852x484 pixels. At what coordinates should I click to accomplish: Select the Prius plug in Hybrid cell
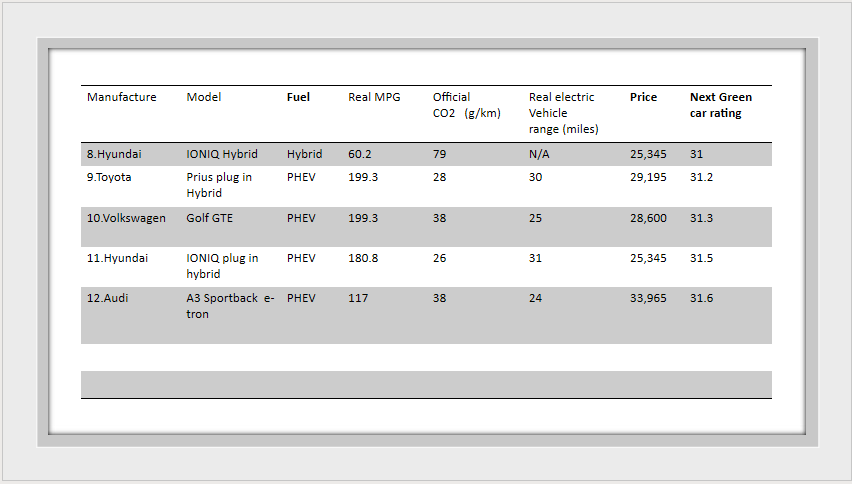click(219, 185)
